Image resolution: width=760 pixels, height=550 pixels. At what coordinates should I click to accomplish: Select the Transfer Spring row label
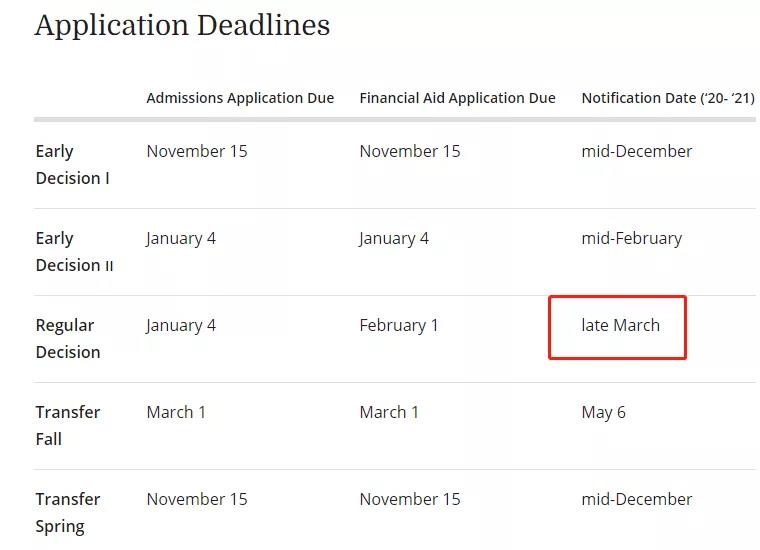[x=68, y=513]
